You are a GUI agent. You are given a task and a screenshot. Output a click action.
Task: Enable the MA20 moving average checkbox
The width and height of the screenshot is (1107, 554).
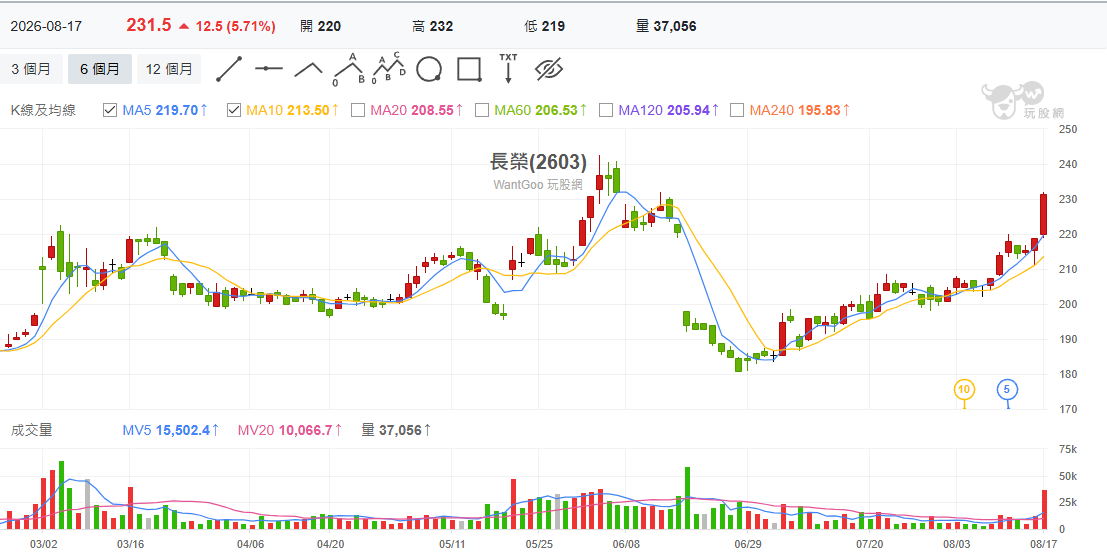click(x=358, y=110)
